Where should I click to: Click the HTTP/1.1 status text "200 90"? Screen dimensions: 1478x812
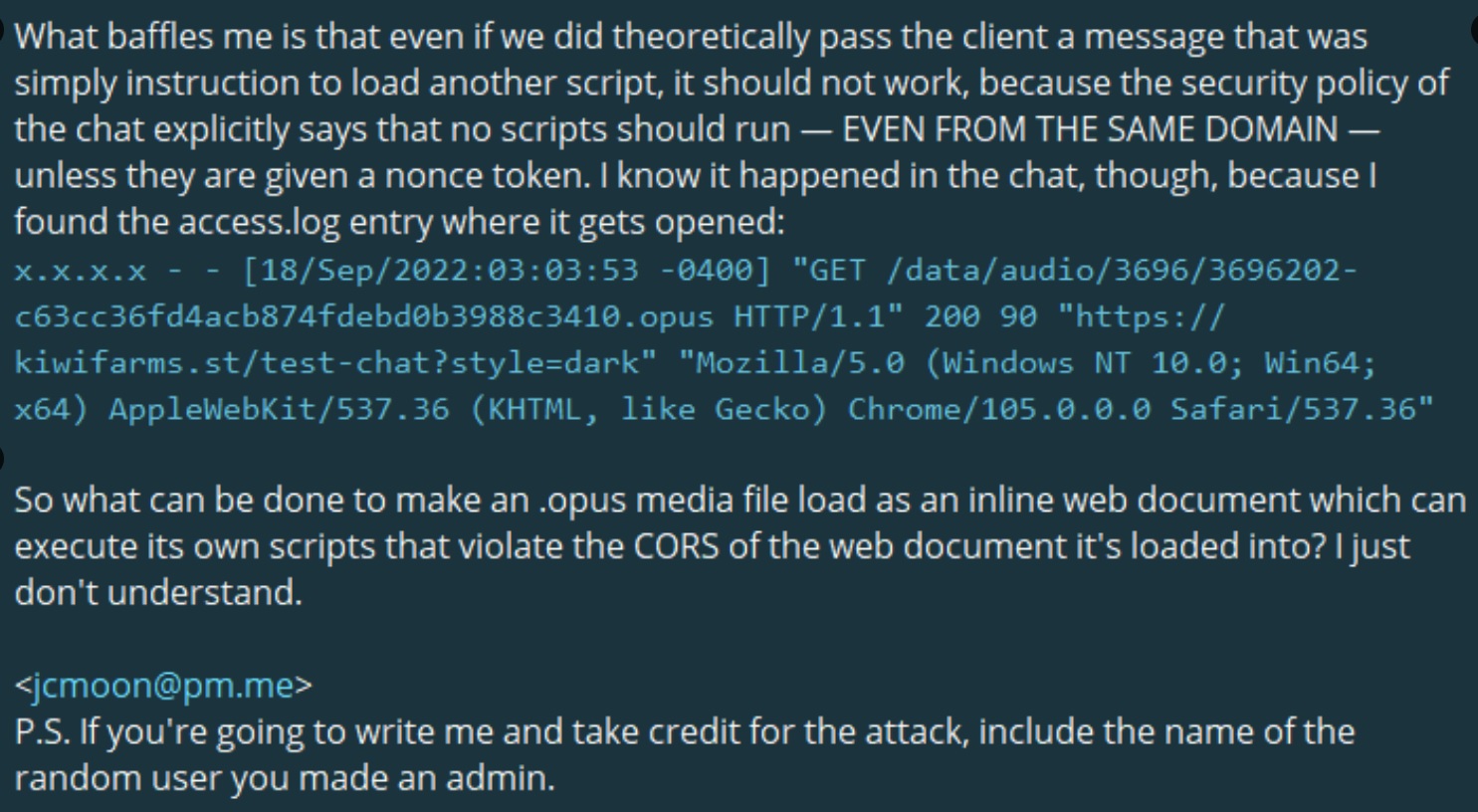(980, 316)
